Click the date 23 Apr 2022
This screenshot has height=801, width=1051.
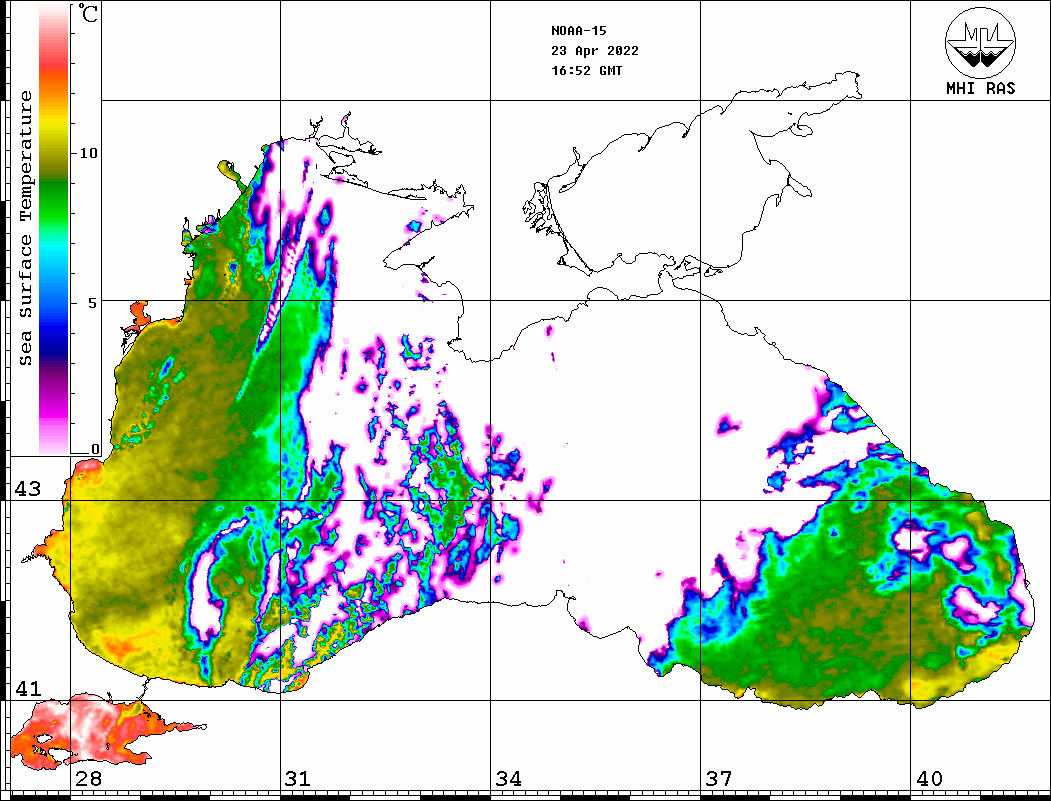tap(595, 51)
